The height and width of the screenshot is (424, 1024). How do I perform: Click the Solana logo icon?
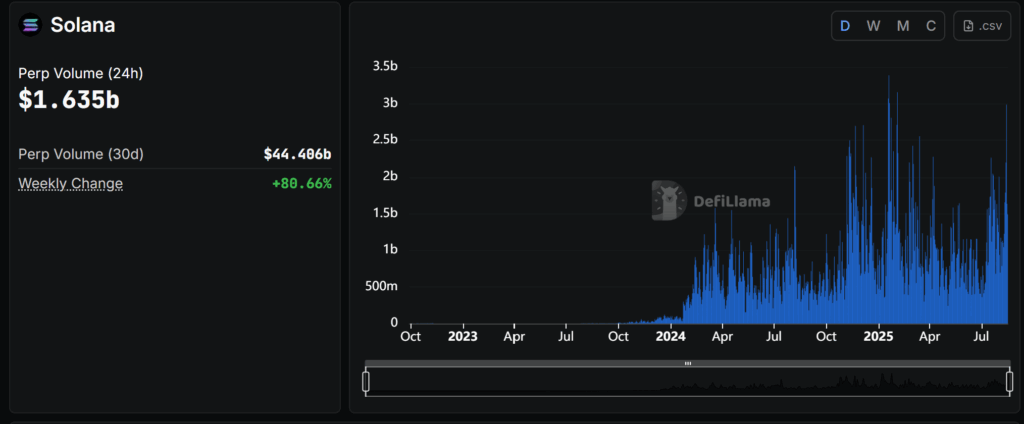click(30, 25)
